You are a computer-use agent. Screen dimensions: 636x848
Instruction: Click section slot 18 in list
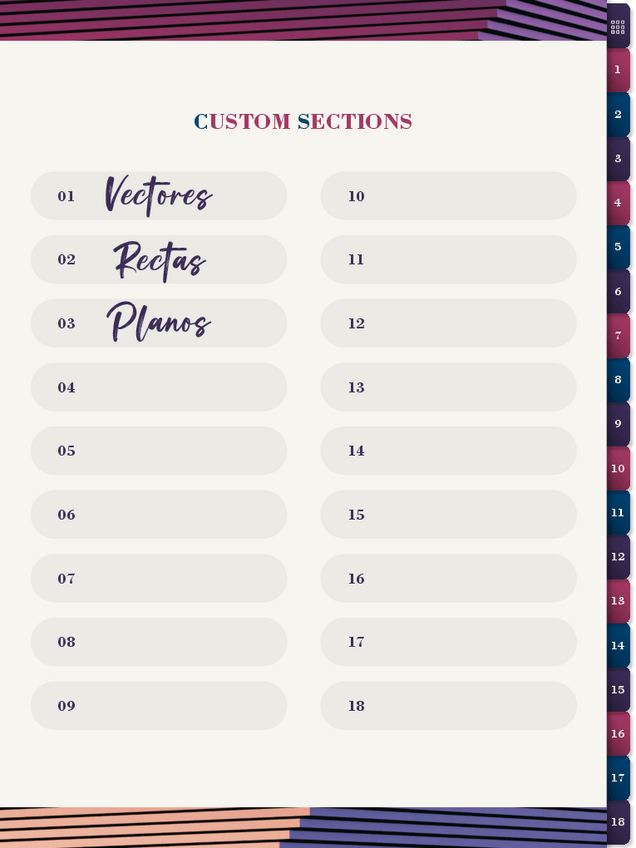(x=448, y=706)
